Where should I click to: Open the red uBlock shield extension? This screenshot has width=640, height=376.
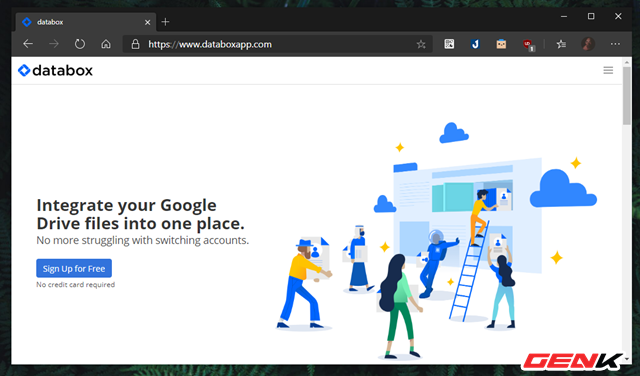click(x=528, y=44)
